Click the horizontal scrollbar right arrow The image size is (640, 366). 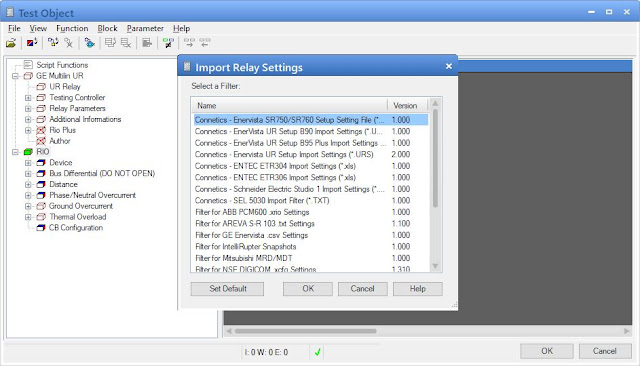pos(627,331)
